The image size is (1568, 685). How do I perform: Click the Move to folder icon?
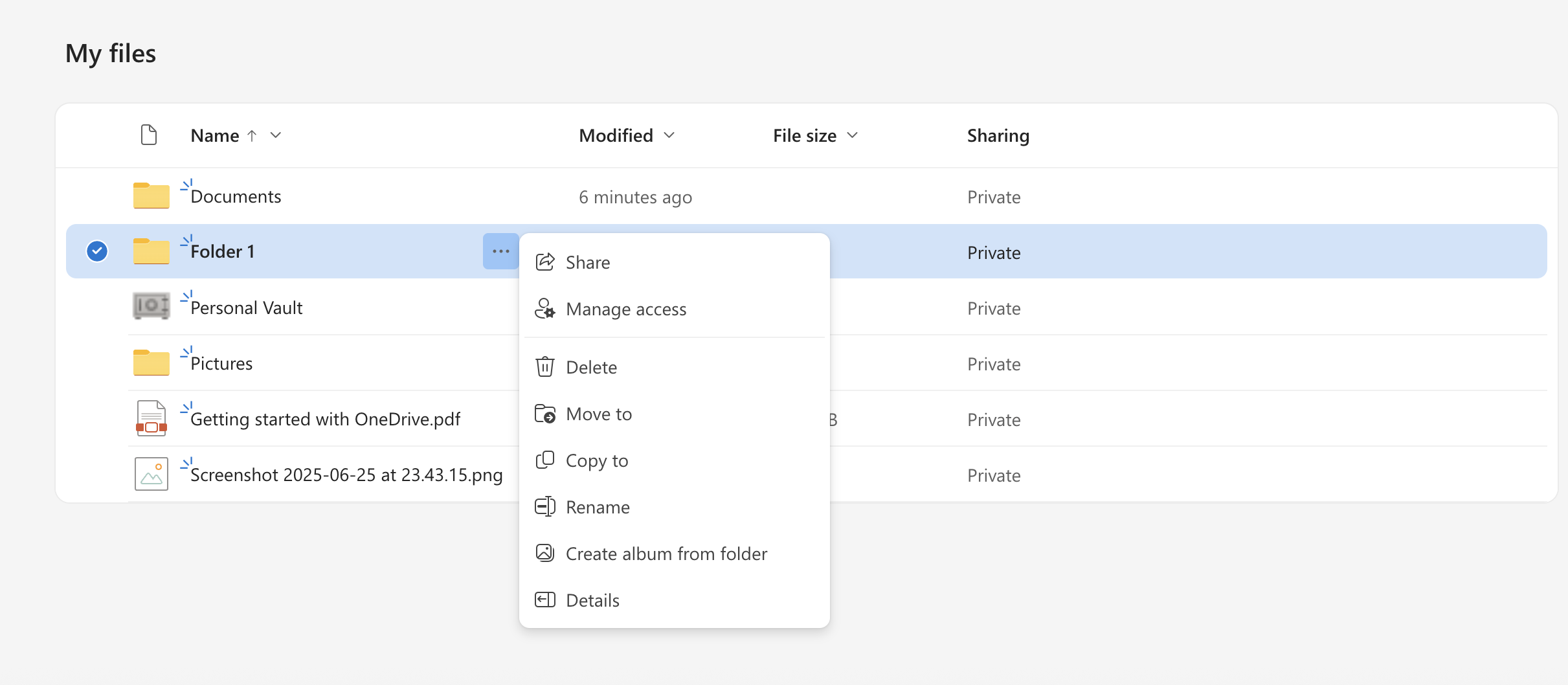click(x=545, y=414)
